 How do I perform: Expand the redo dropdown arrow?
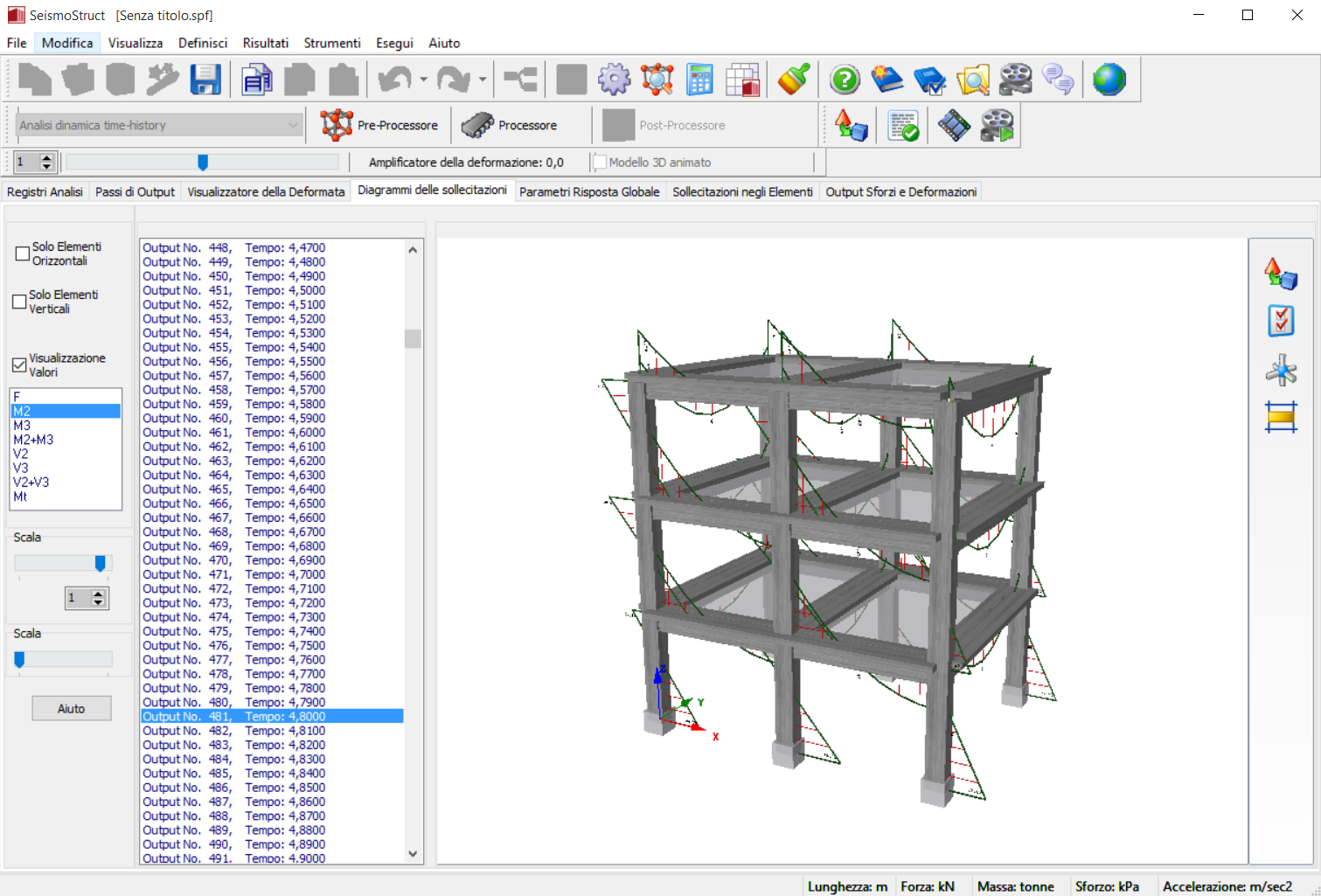(x=483, y=80)
